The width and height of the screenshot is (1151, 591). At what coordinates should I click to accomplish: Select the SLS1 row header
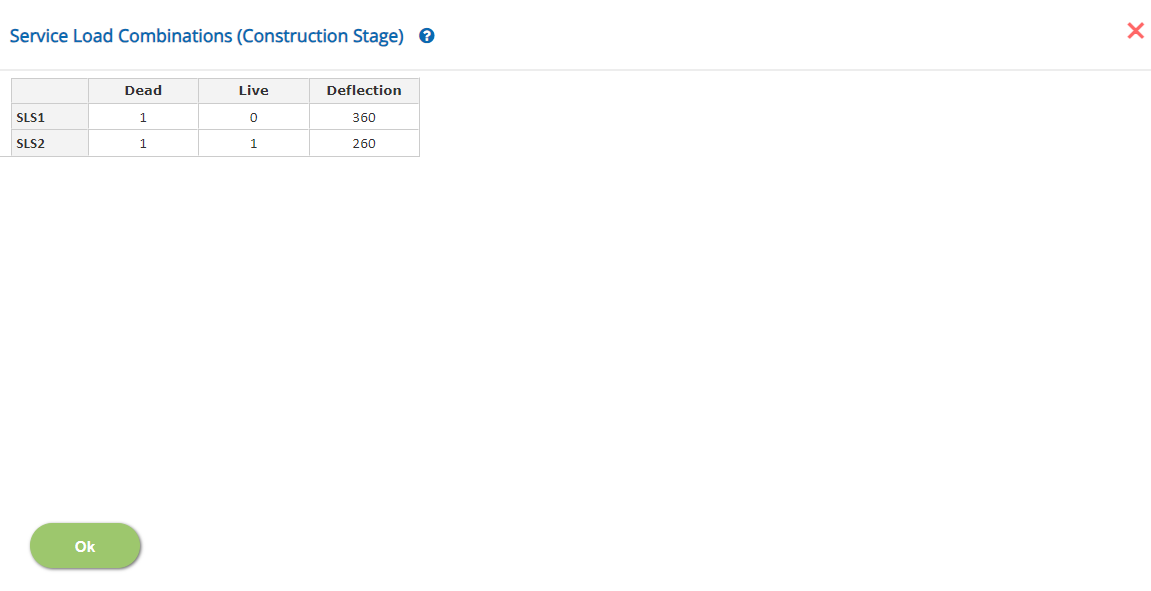50,117
